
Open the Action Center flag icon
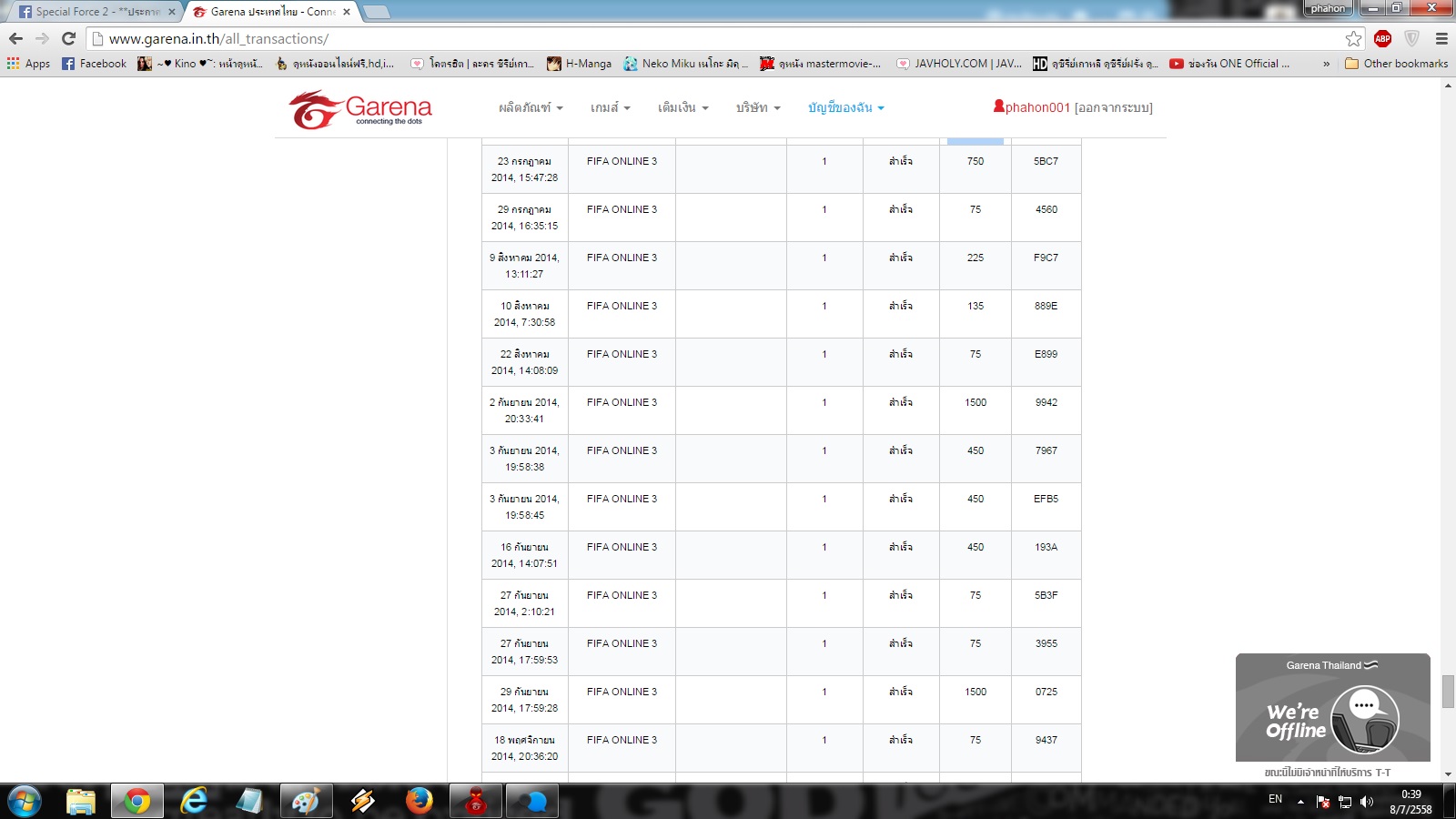click(1322, 802)
